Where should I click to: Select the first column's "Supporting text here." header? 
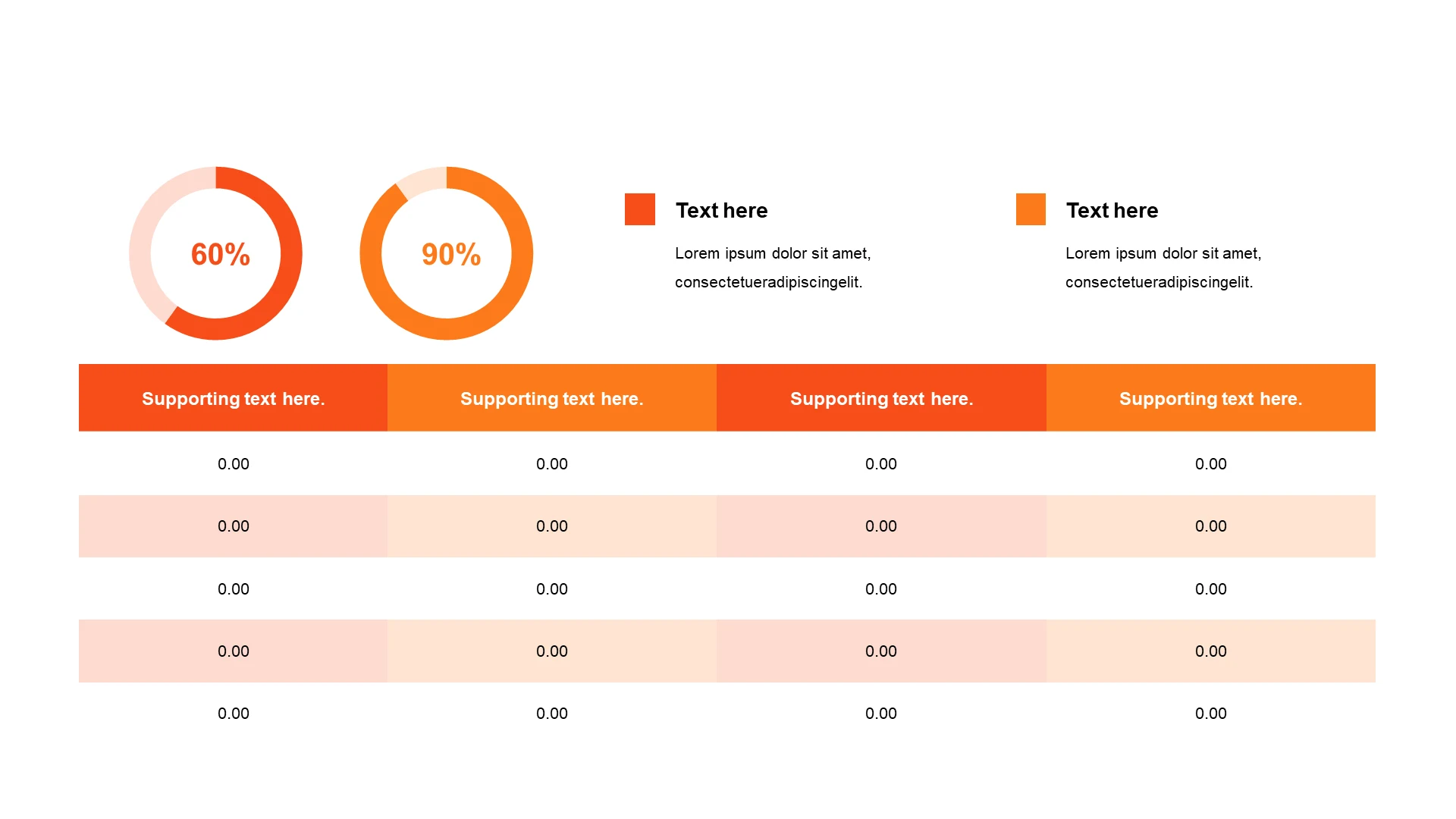(x=233, y=399)
